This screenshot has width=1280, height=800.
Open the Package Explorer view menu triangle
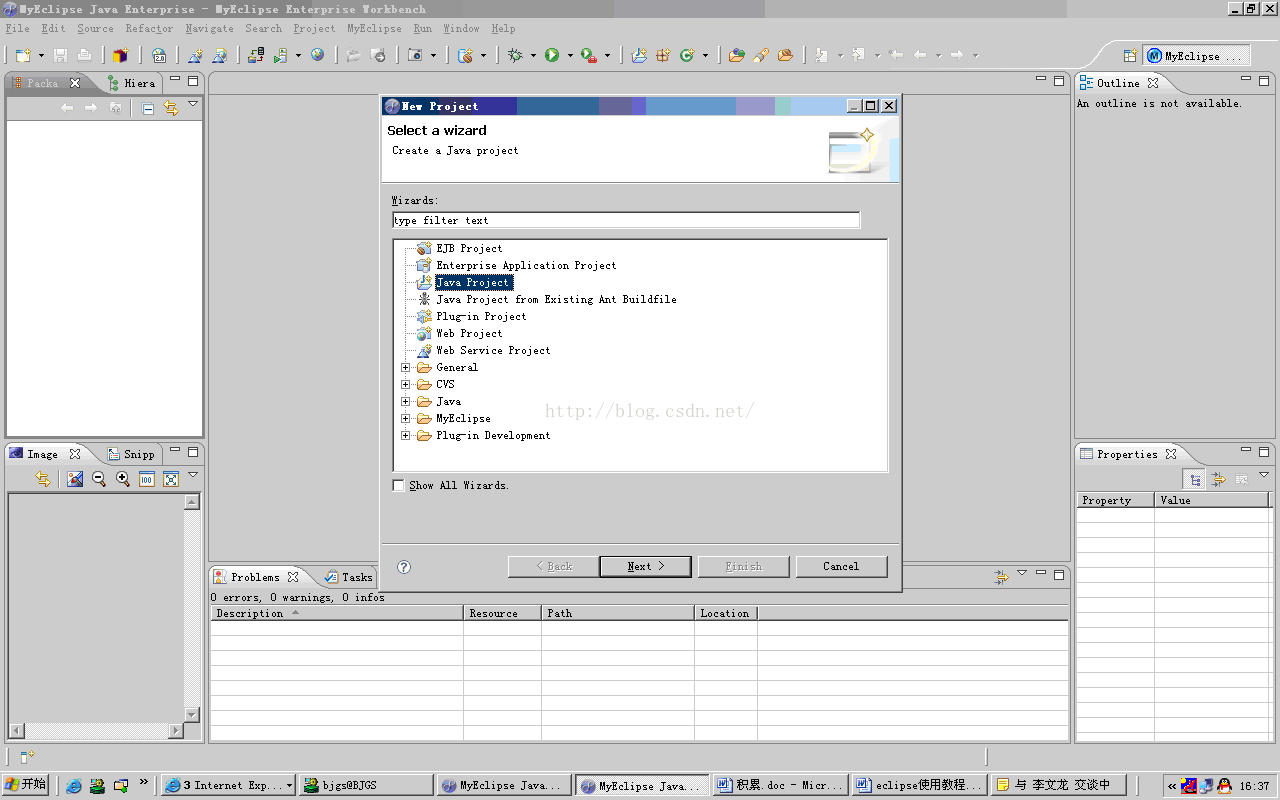[193, 103]
